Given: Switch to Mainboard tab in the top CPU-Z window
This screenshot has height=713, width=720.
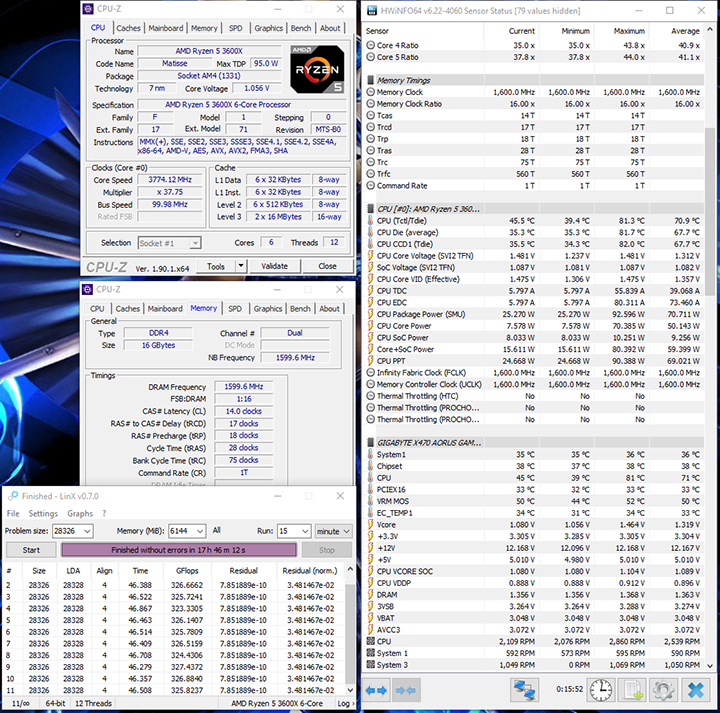Looking at the screenshot, I should click(165, 28).
